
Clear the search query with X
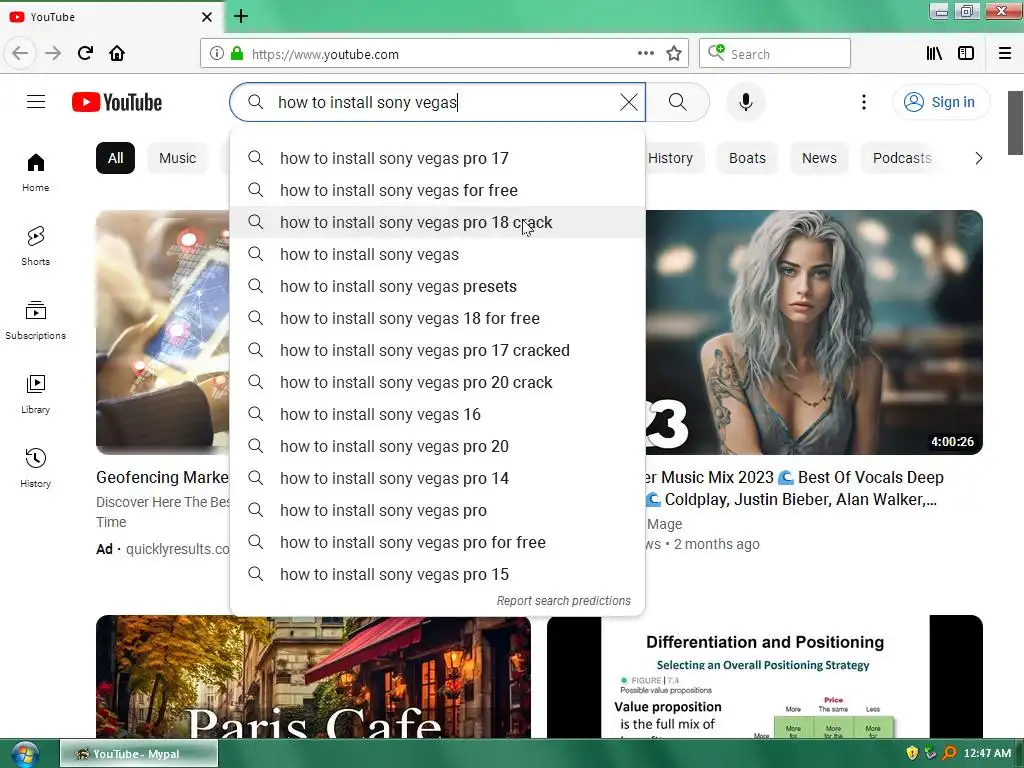click(x=628, y=102)
